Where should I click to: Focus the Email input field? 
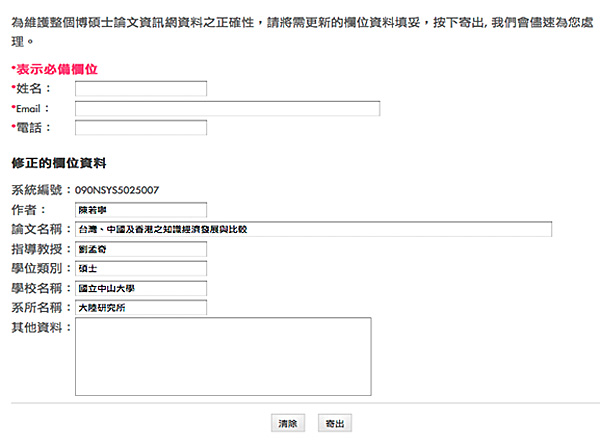tap(227, 108)
